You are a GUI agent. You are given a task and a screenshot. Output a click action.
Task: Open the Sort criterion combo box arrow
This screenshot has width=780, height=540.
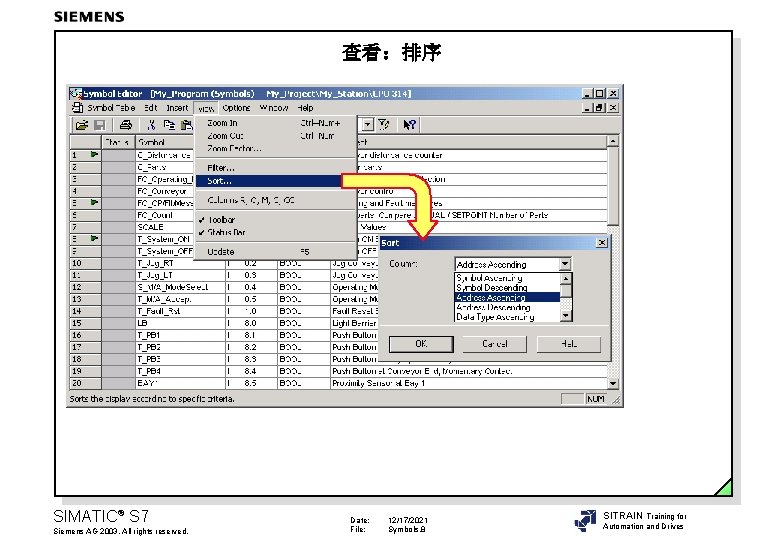(x=565, y=264)
